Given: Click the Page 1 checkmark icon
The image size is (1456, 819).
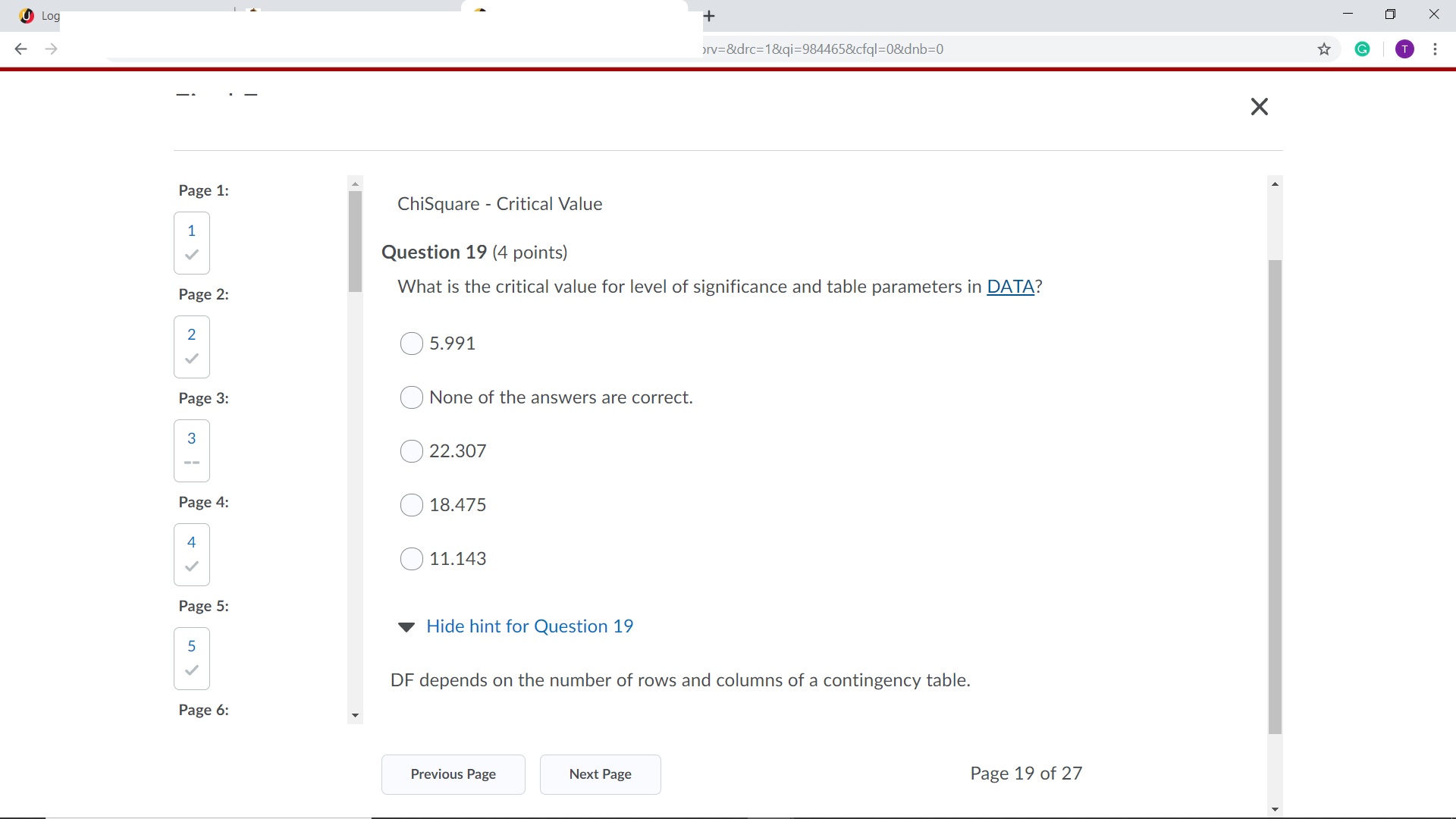Looking at the screenshot, I should coord(191,254).
